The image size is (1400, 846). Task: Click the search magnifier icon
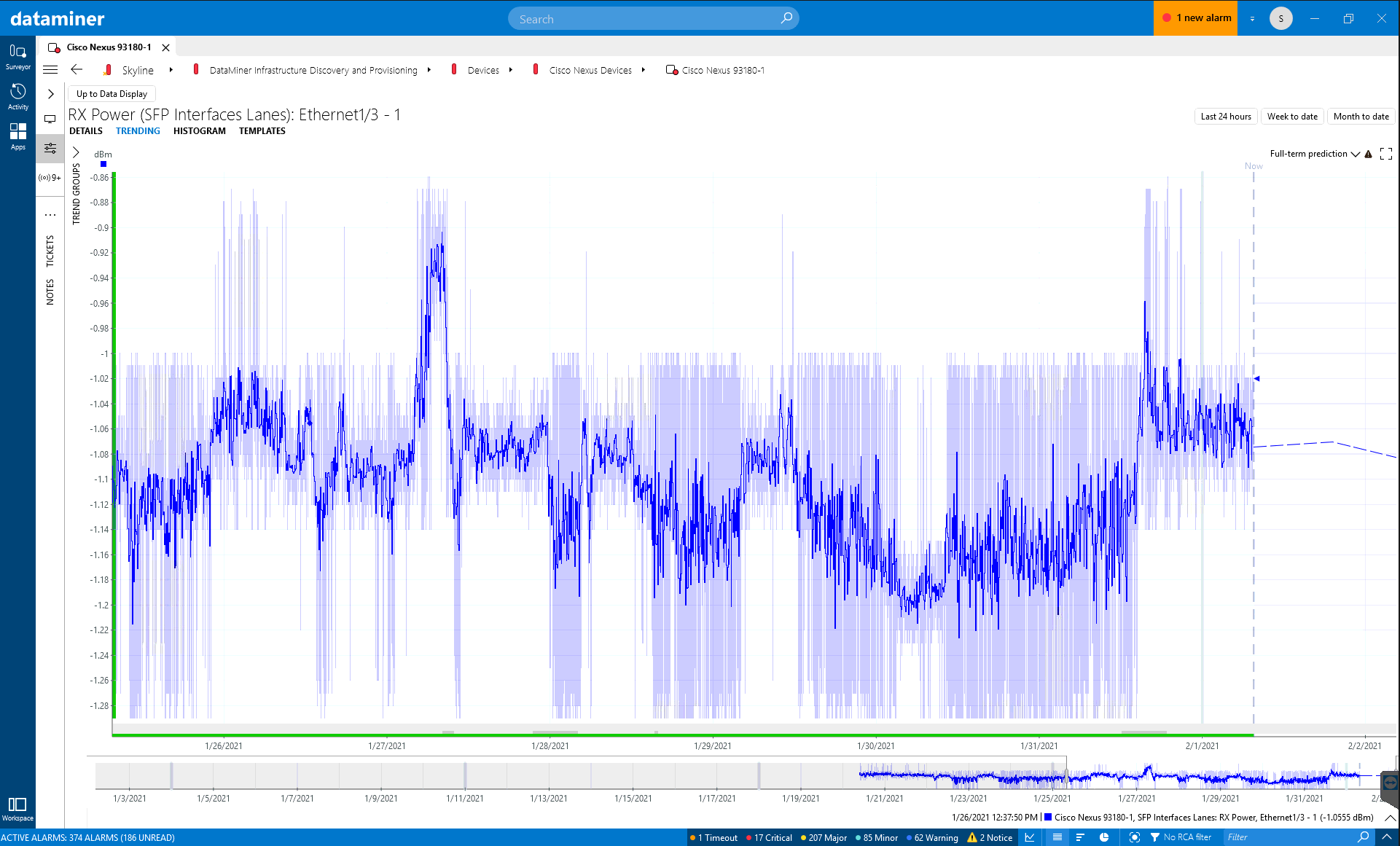click(786, 18)
